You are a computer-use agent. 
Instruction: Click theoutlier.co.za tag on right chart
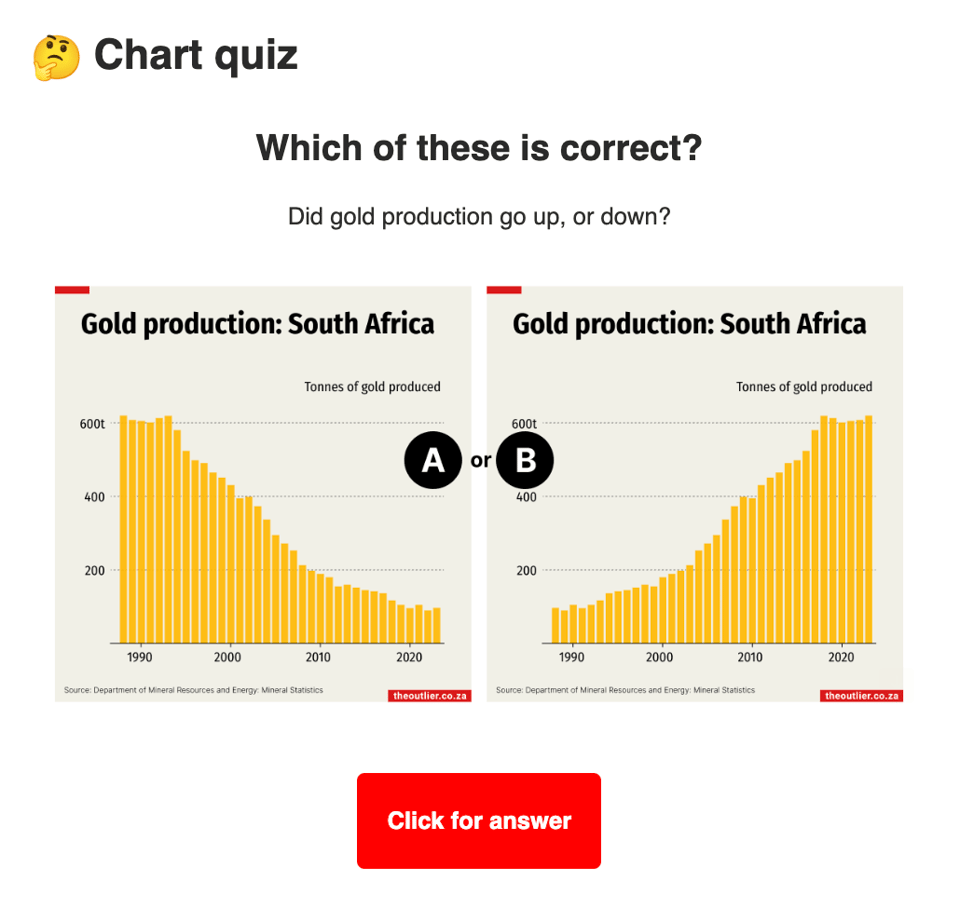coord(861,695)
